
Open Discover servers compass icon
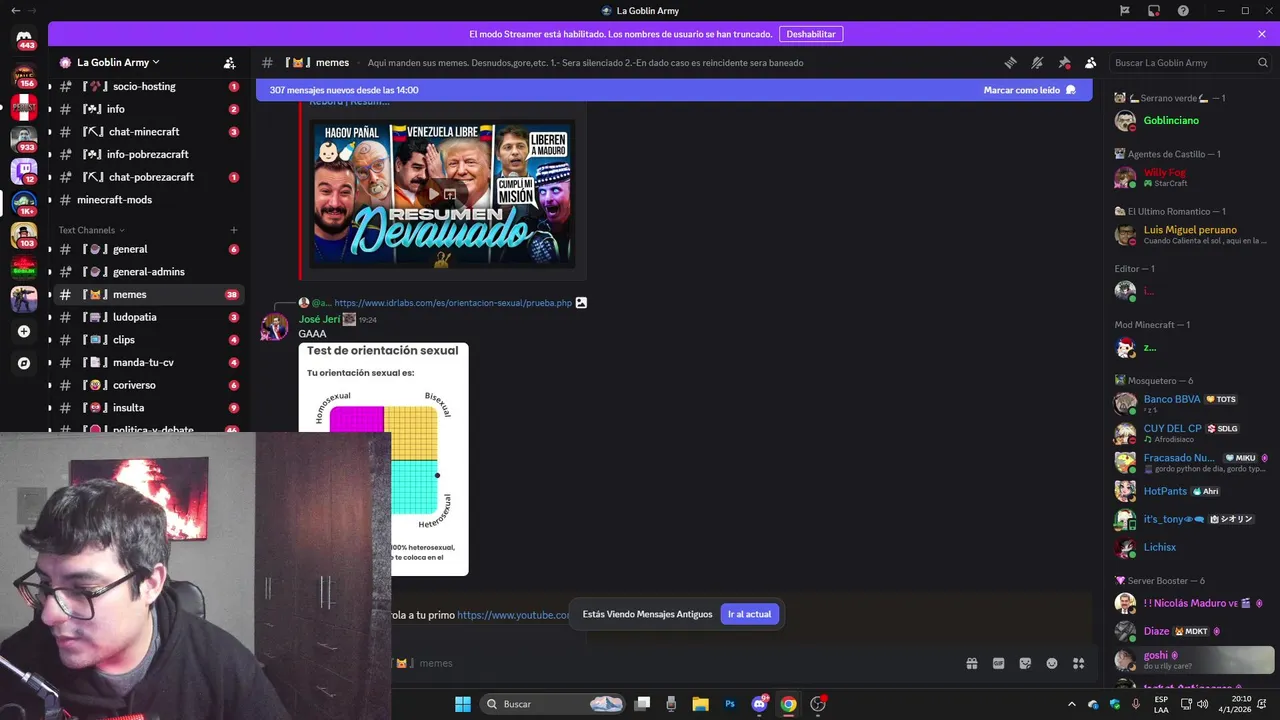(x=24, y=363)
